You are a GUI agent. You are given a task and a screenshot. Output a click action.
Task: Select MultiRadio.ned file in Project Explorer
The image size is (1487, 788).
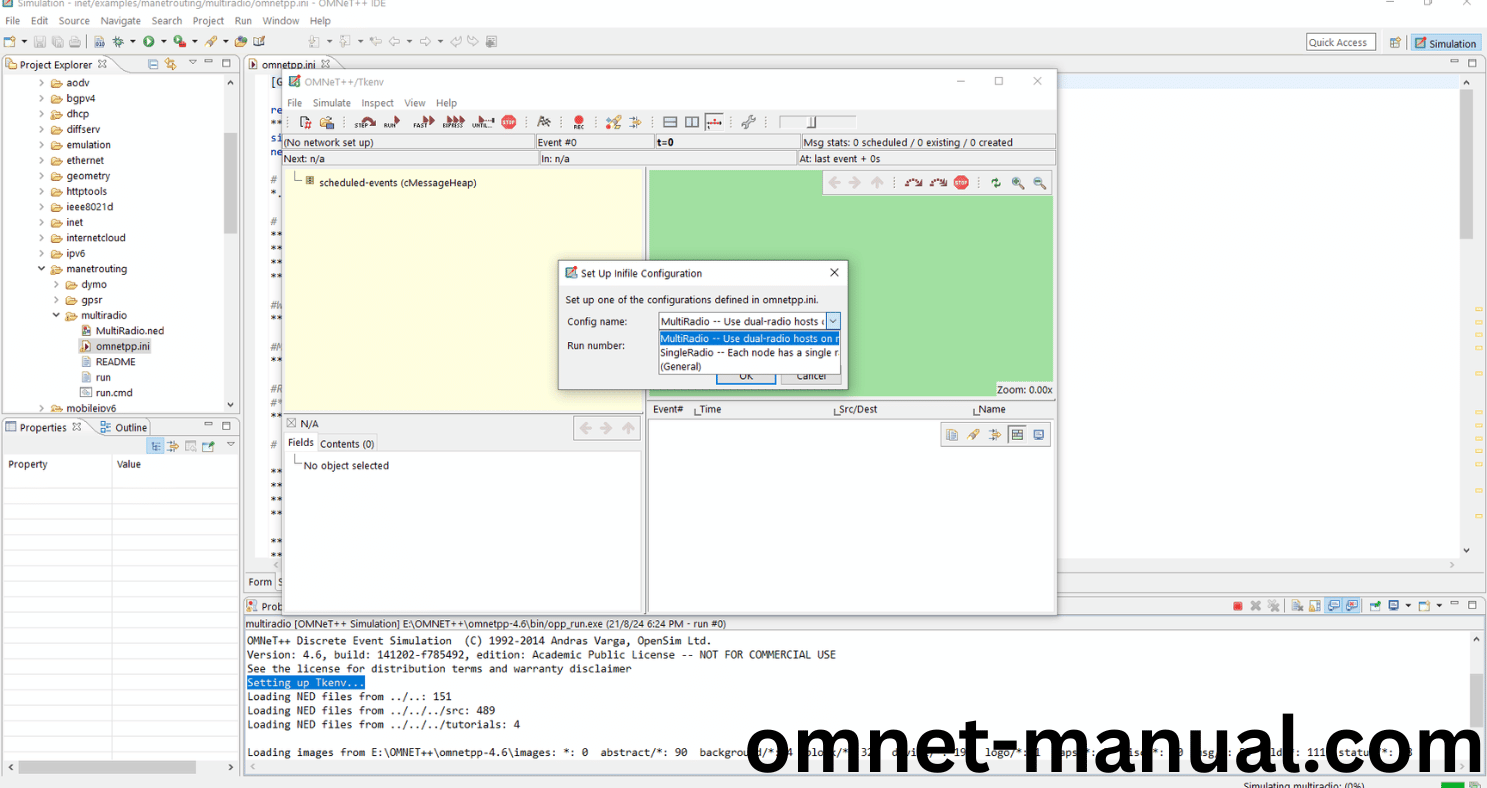(x=129, y=331)
